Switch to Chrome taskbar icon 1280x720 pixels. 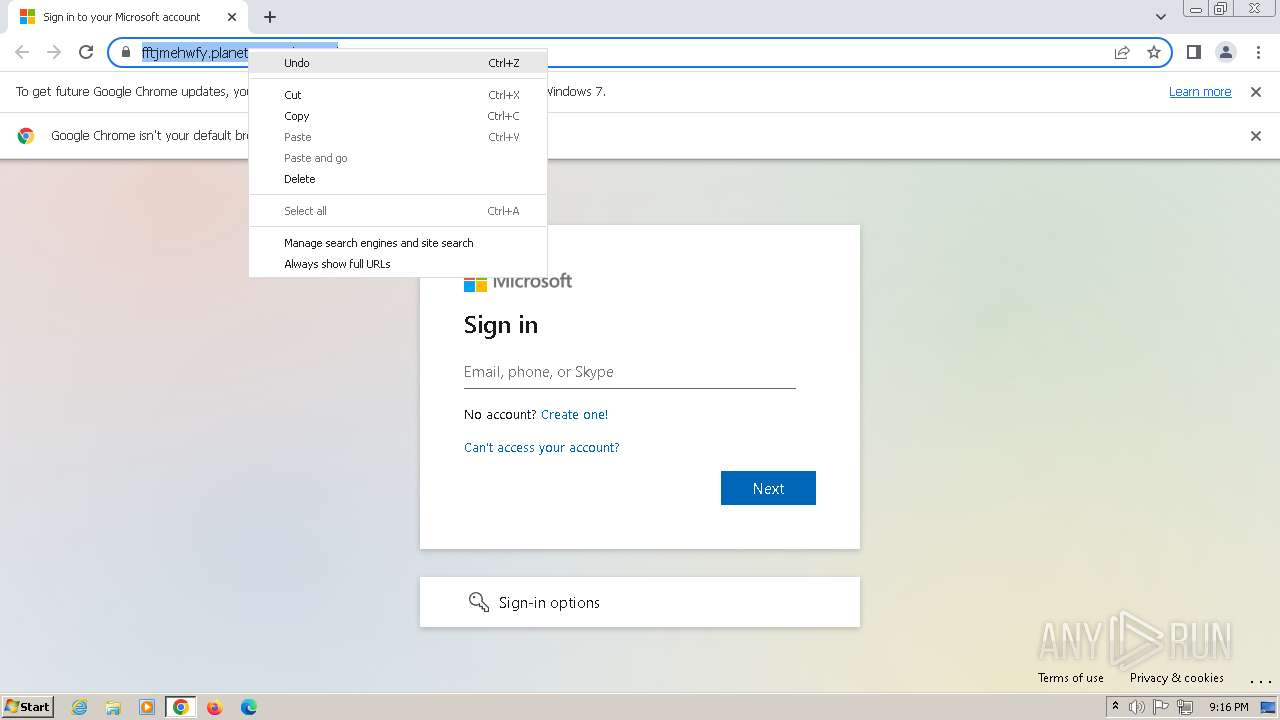181,707
